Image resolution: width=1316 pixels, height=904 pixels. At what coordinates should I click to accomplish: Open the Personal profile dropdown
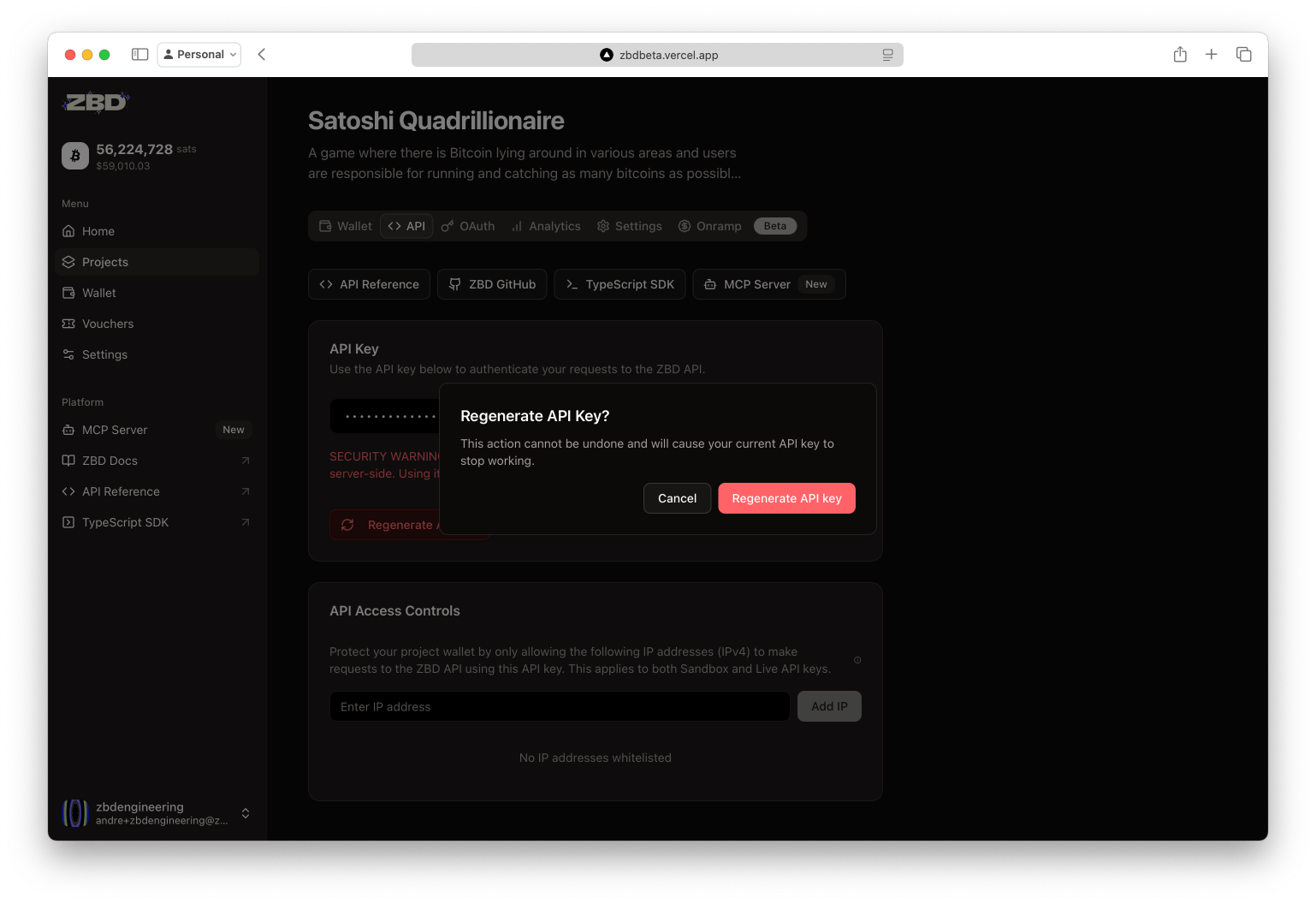[199, 55]
